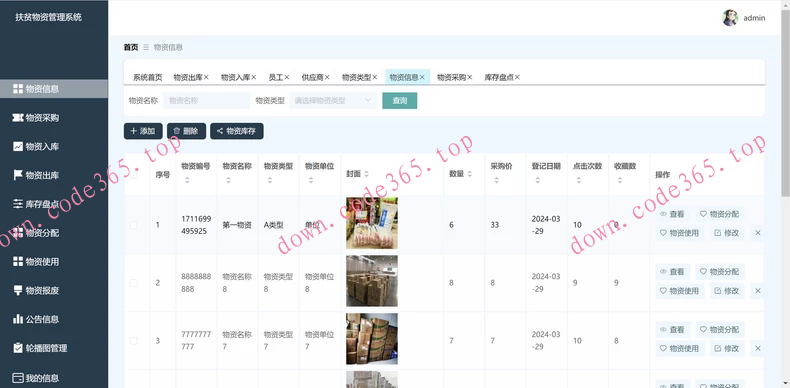Image resolution: width=790 pixels, height=388 pixels.
Task: Click delete X icon in row 3
Action: (757, 348)
